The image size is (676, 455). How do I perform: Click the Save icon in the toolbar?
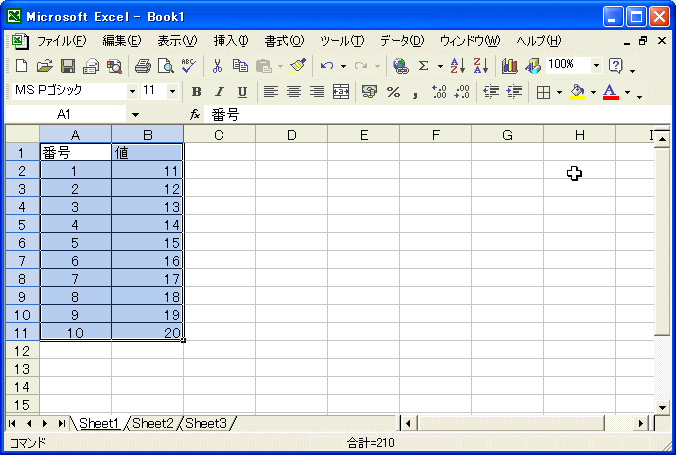68,66
